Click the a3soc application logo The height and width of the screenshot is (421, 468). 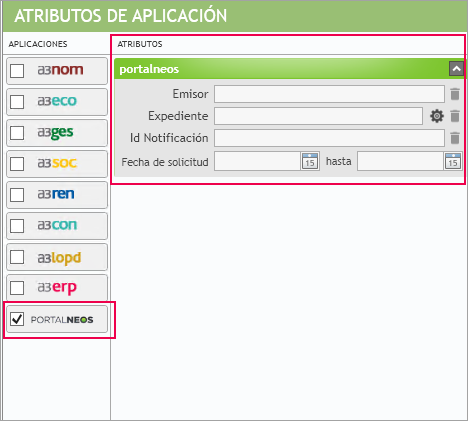click(x=57, y=163)
